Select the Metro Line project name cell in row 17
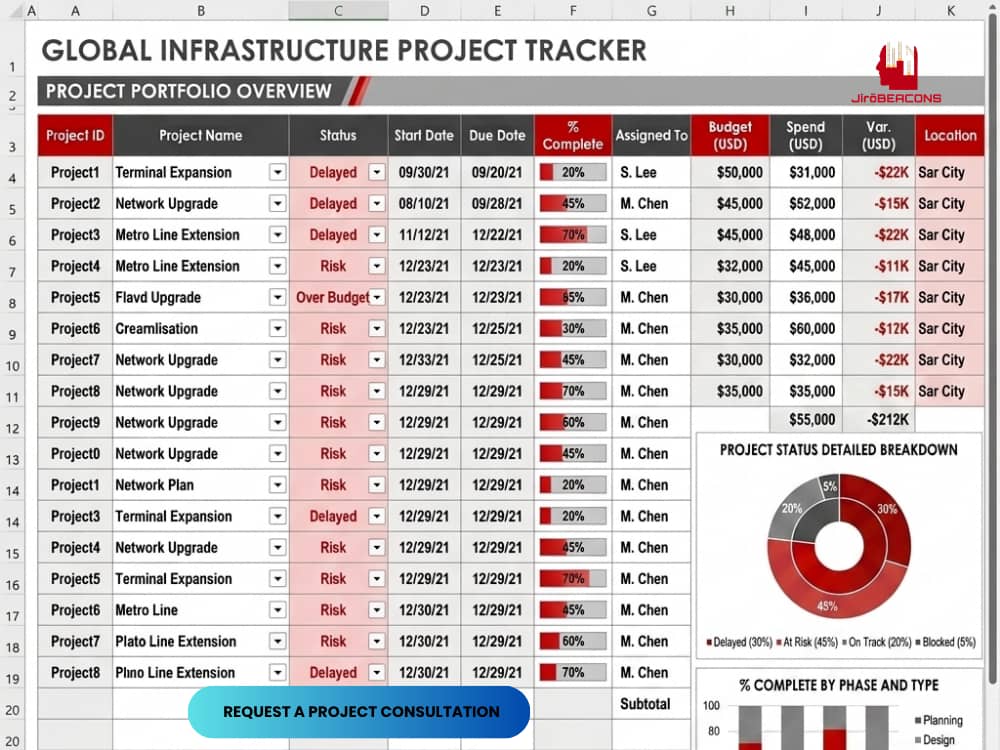 tap(201, 610)
